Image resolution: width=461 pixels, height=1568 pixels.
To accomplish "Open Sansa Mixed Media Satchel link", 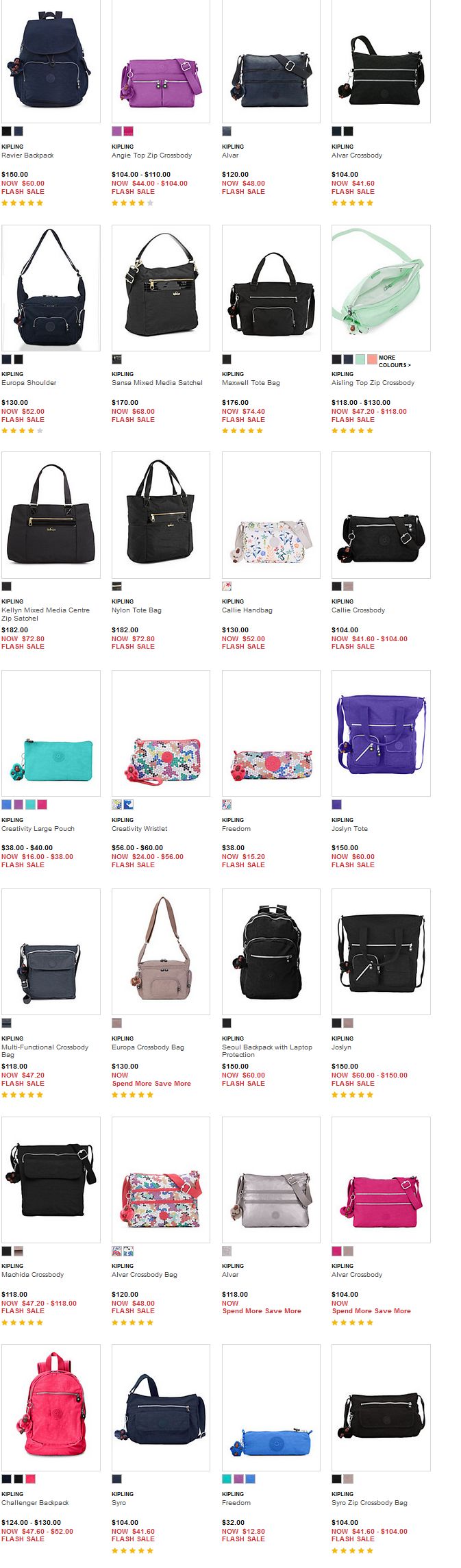I will pyautogui.click(x=157, y=383).
